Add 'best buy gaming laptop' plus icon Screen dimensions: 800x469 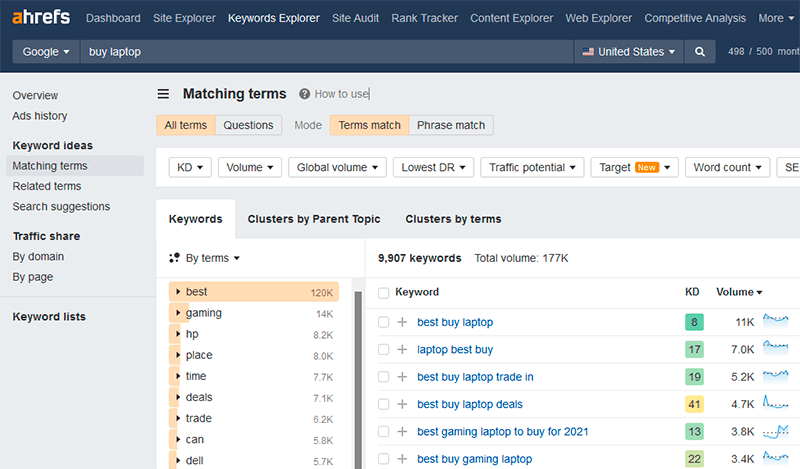402,459
